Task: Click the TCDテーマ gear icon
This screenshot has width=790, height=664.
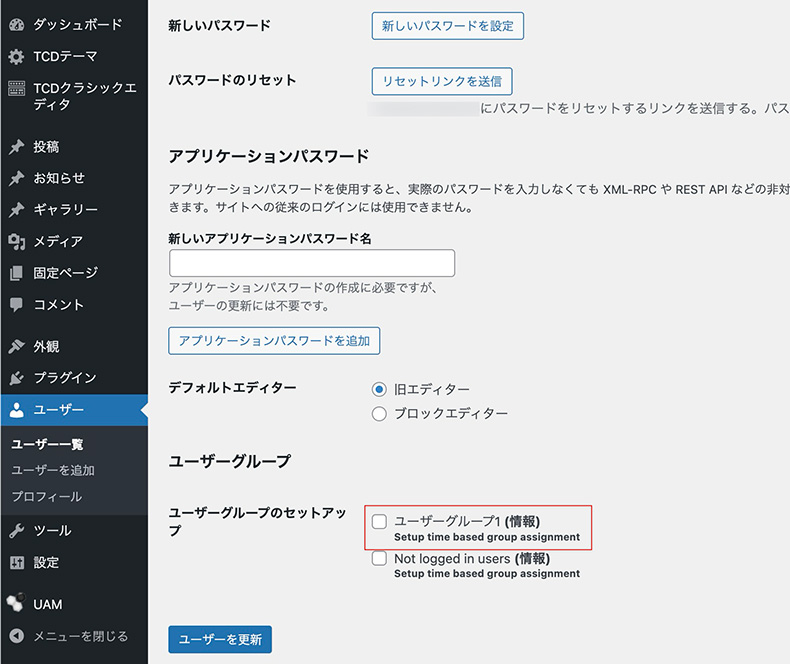Action: pyautogui.click(x=17, y=56)
